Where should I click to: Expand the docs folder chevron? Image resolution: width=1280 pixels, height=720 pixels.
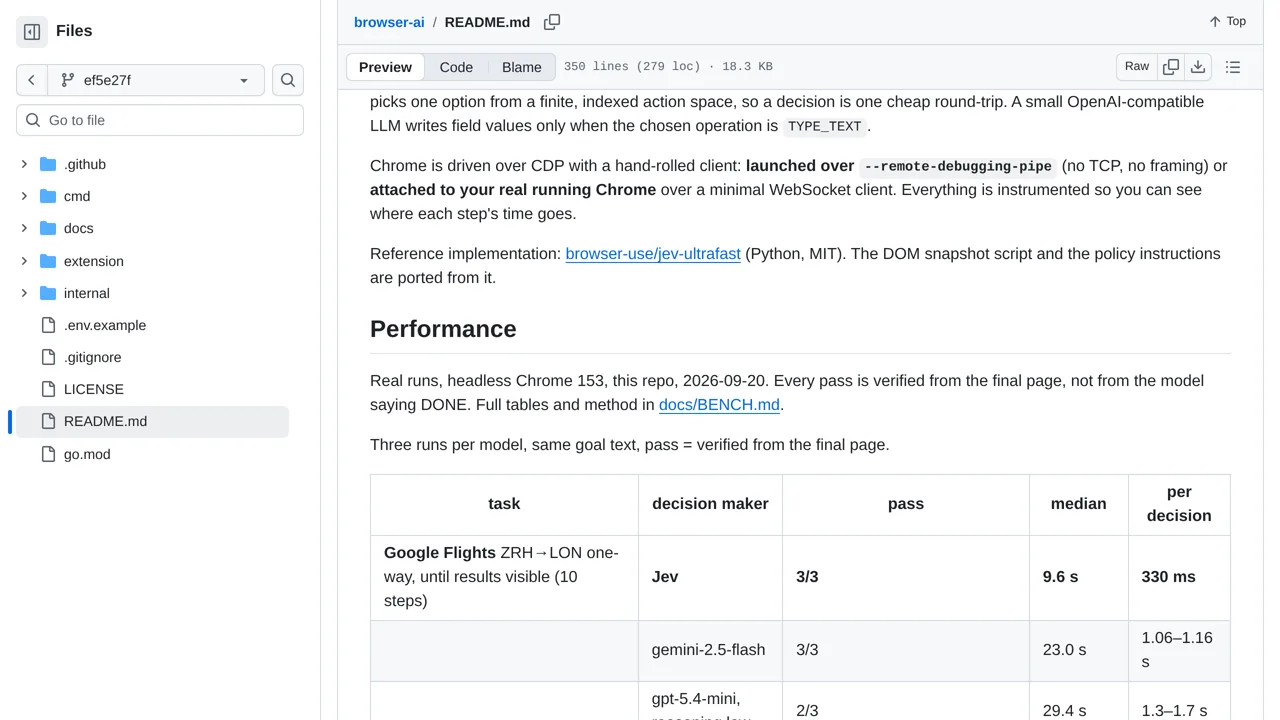[24, 228]
